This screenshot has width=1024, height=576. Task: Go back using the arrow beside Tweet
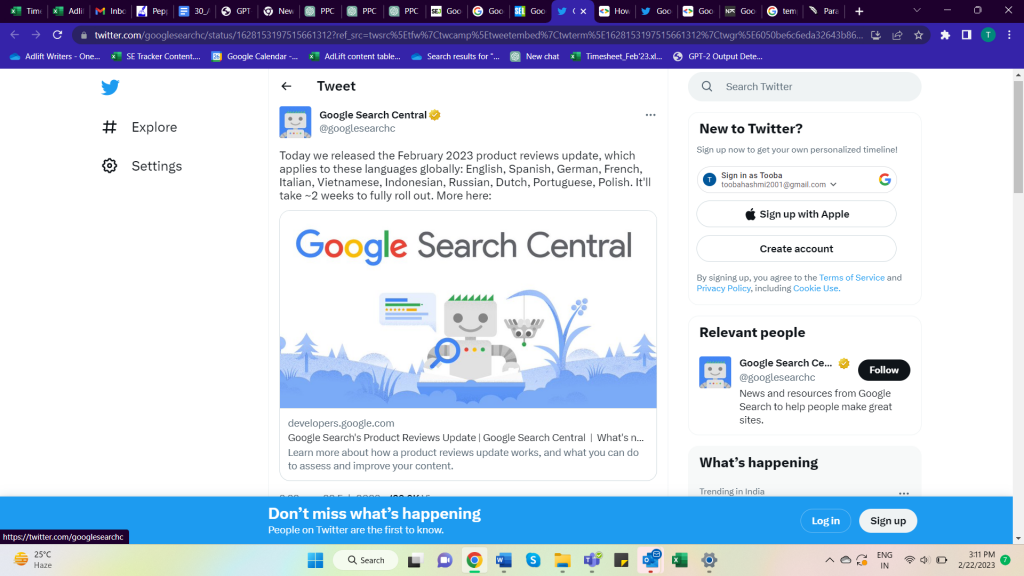286,86
